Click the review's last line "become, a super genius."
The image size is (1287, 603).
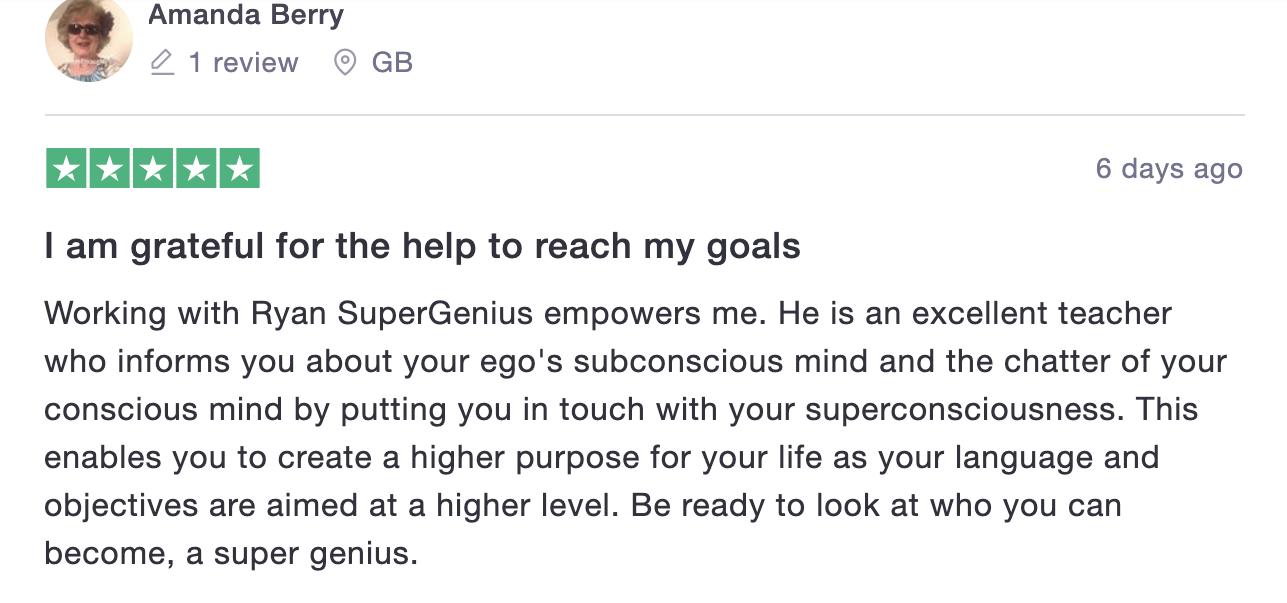[231, 554]
